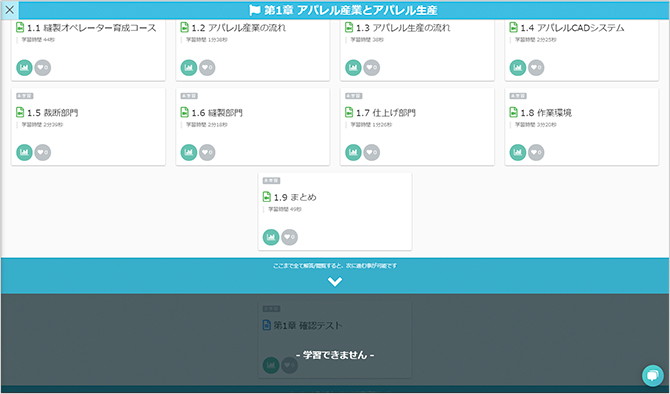Close the chapter view with X
The image size is (670, 394).
point(9,9)
